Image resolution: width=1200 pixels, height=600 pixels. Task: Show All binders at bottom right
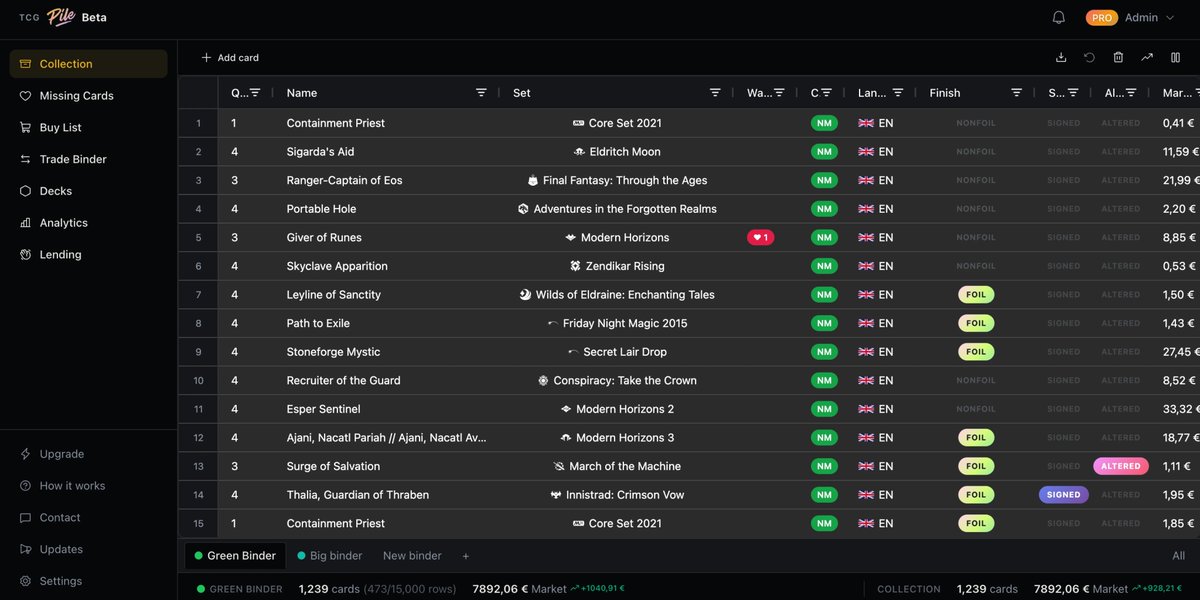1179,556
